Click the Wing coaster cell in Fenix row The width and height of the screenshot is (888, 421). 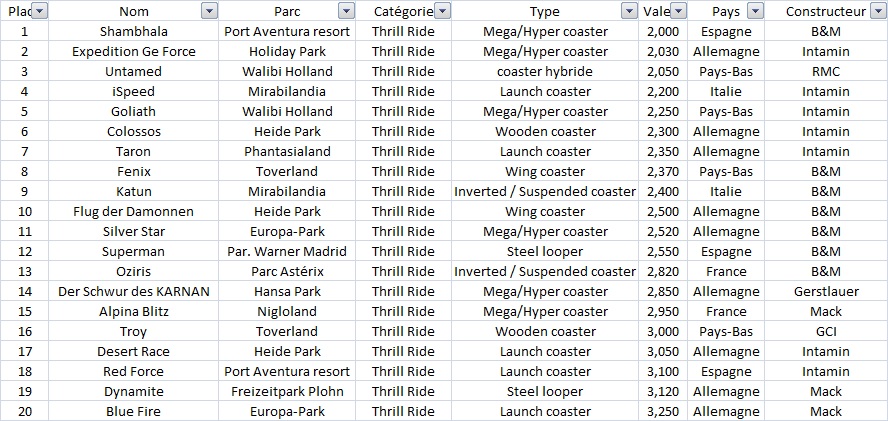click(x=545, y=172)
